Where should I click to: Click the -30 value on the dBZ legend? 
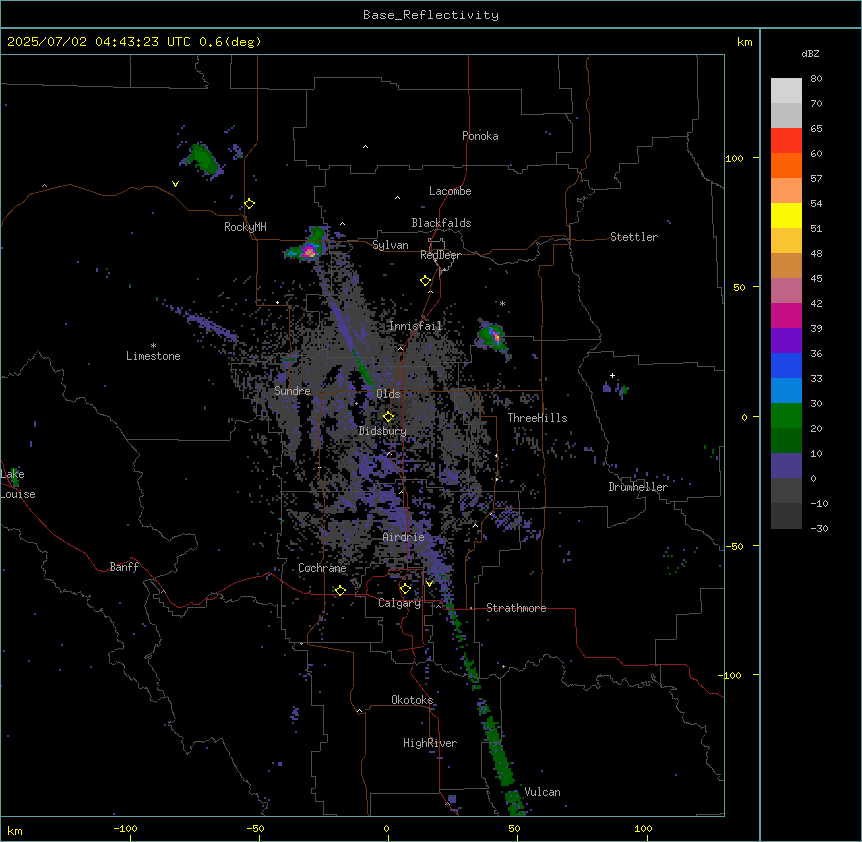pos(819,528)
